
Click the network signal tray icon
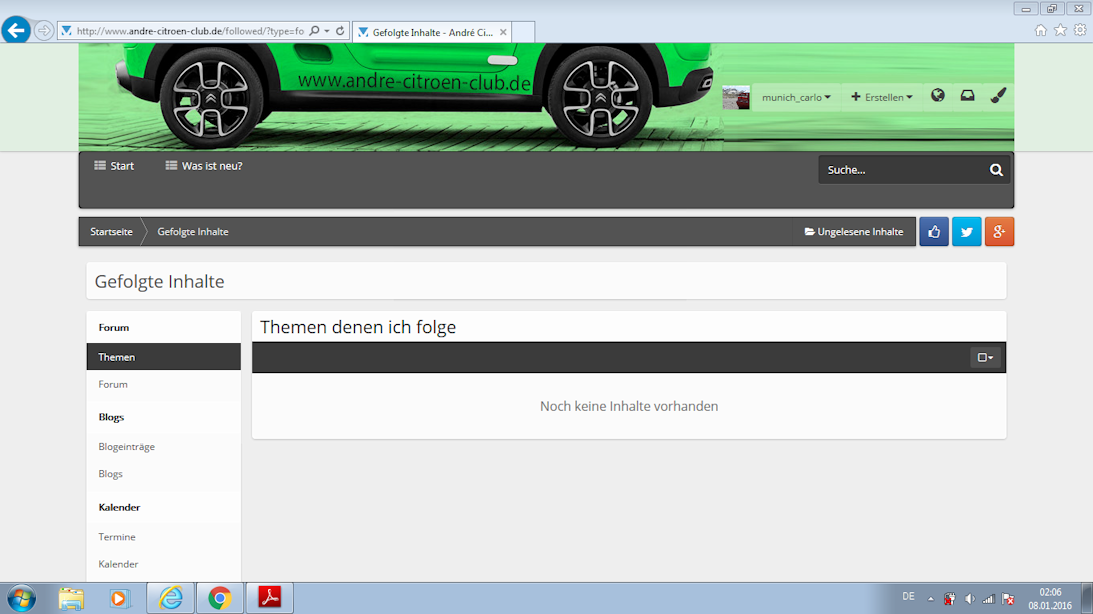988,599
